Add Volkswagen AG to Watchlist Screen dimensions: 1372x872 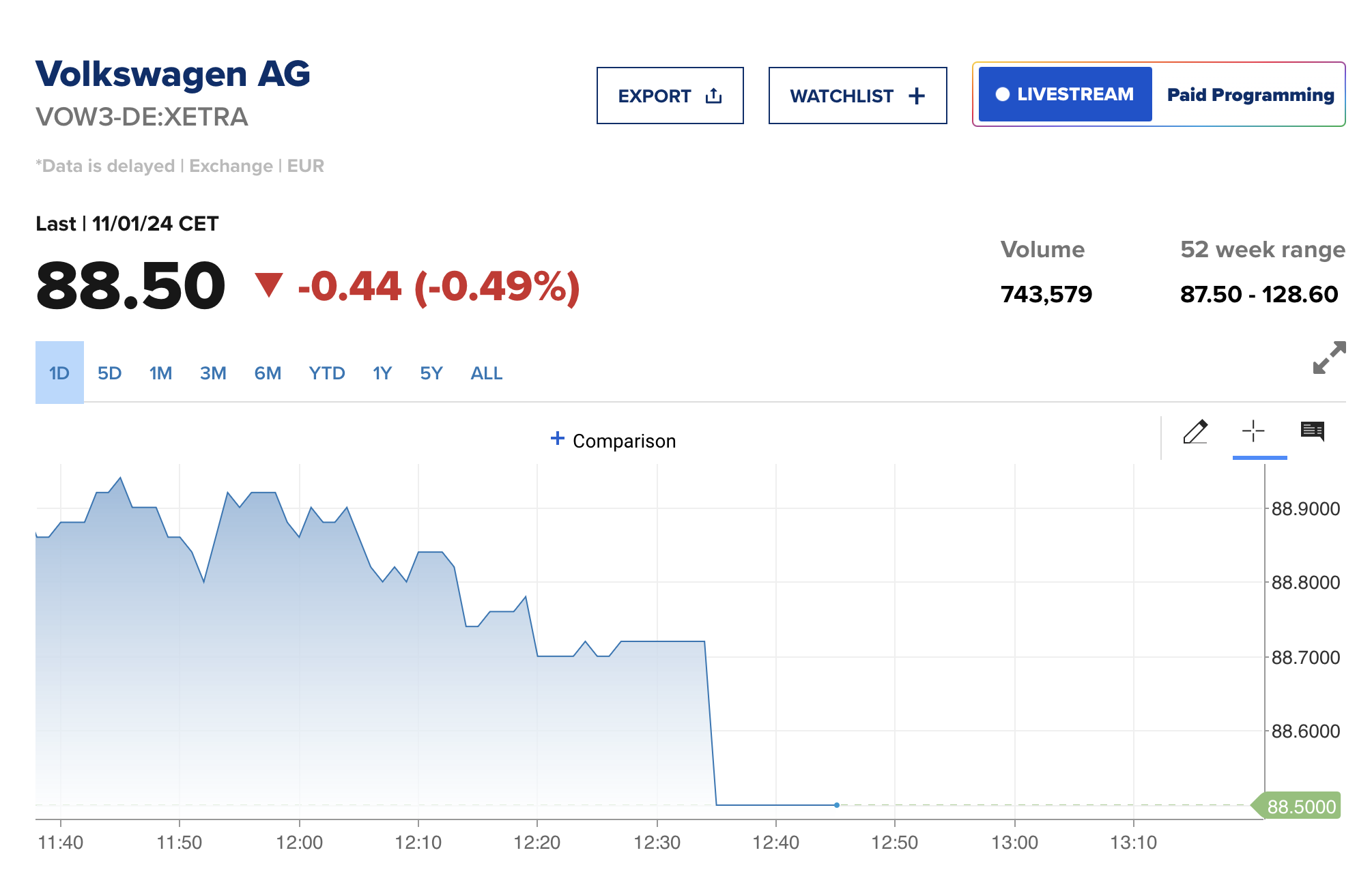(857, 96)
